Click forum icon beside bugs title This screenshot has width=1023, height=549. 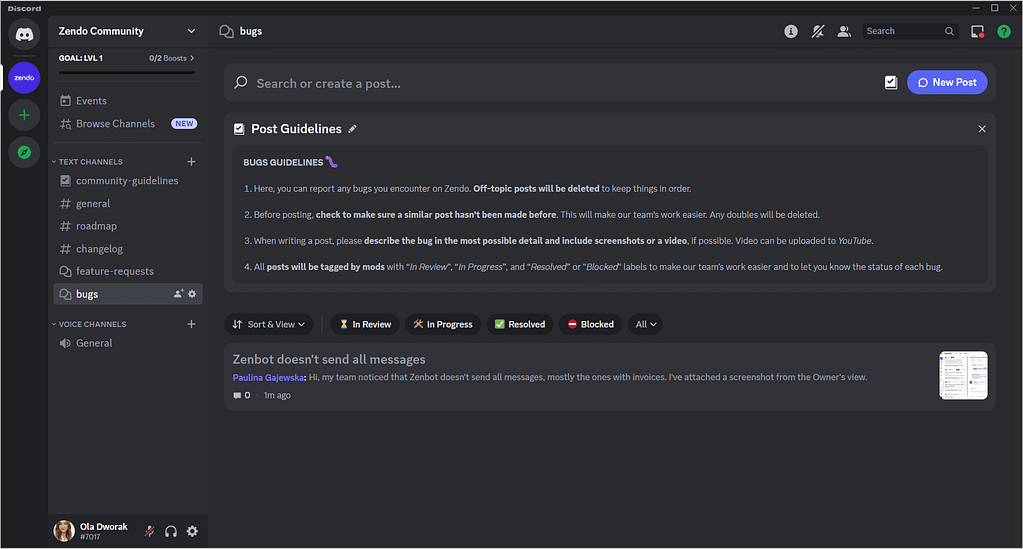pyautogui.click(x=226, y=31)
